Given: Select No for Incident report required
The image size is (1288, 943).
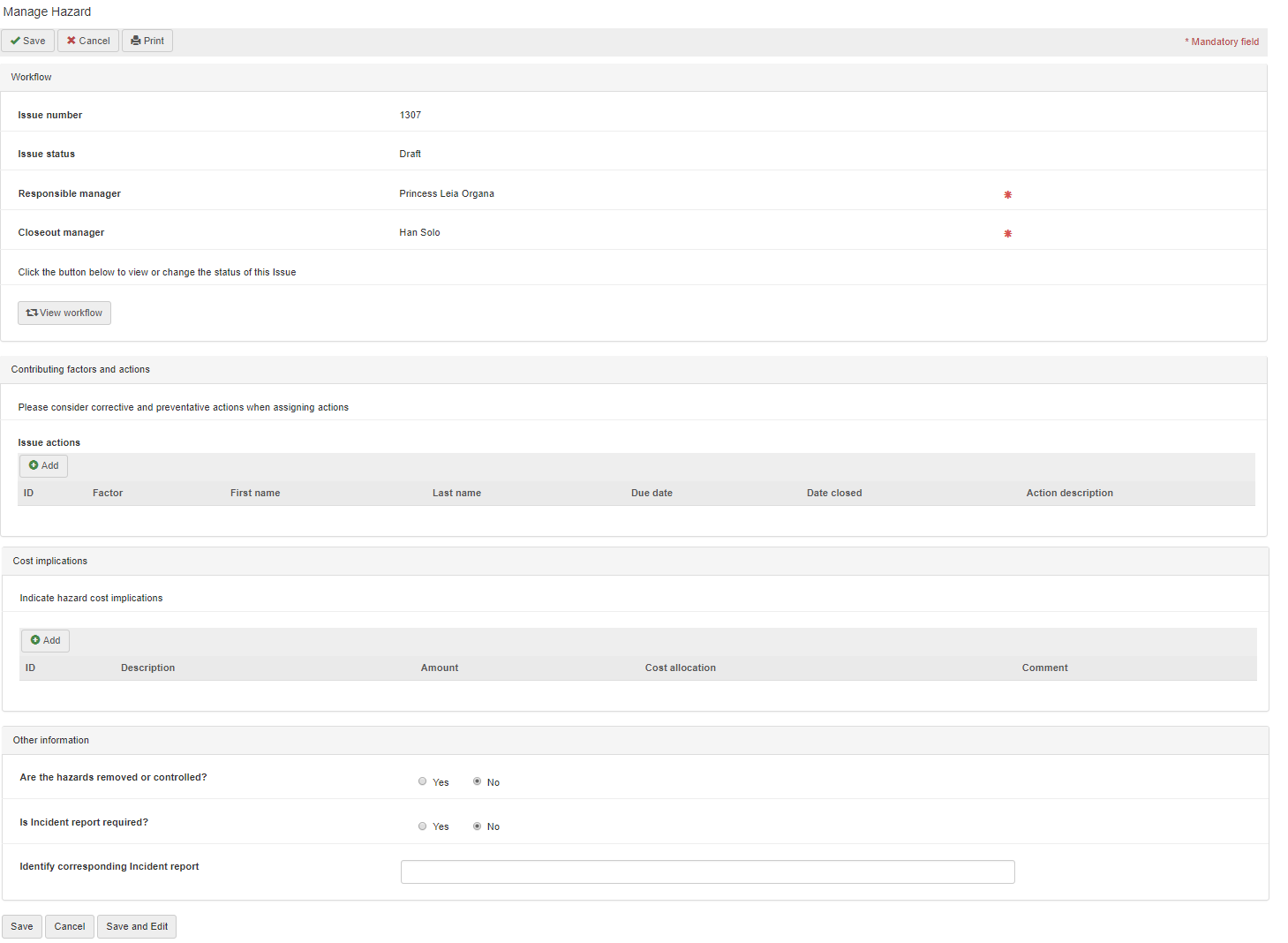Looking at the screenshot, I should [478, 826].
